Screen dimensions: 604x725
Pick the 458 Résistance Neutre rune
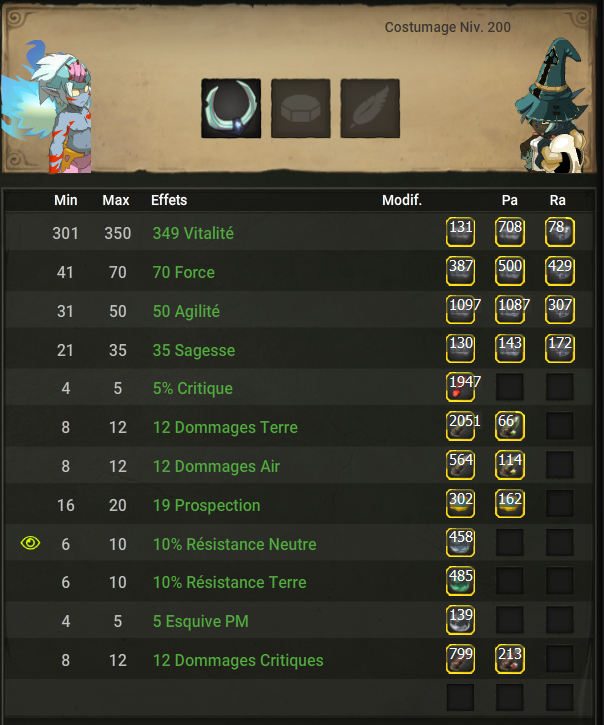tap(461, 542)
